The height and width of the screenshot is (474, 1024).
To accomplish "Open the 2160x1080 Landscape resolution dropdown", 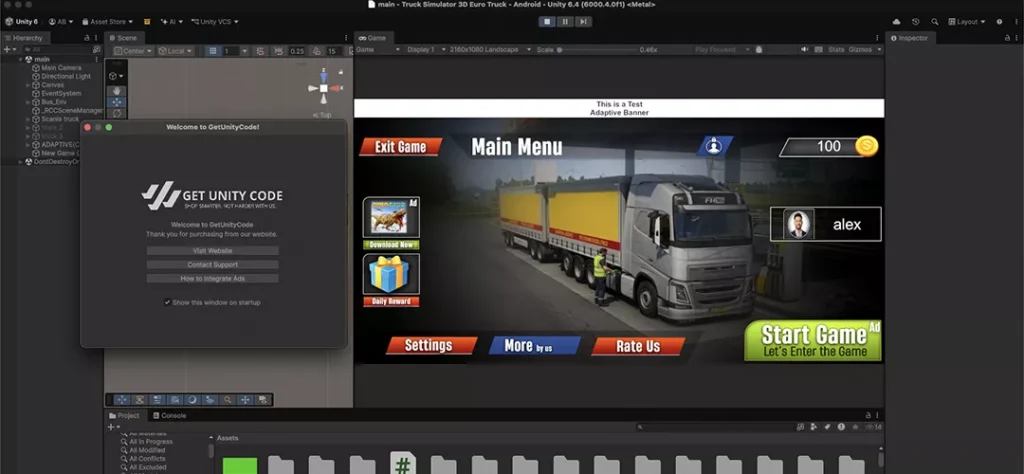I will (x=490, y=50).
